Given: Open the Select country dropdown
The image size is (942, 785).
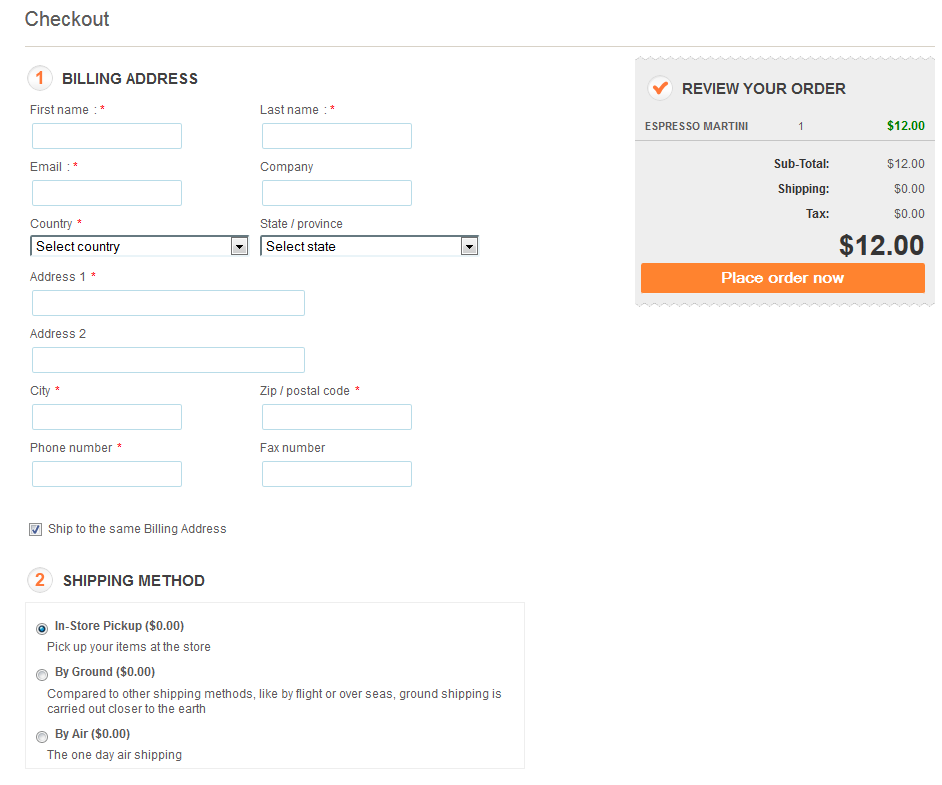Looking at the screenshot, I should click(139, 246).
